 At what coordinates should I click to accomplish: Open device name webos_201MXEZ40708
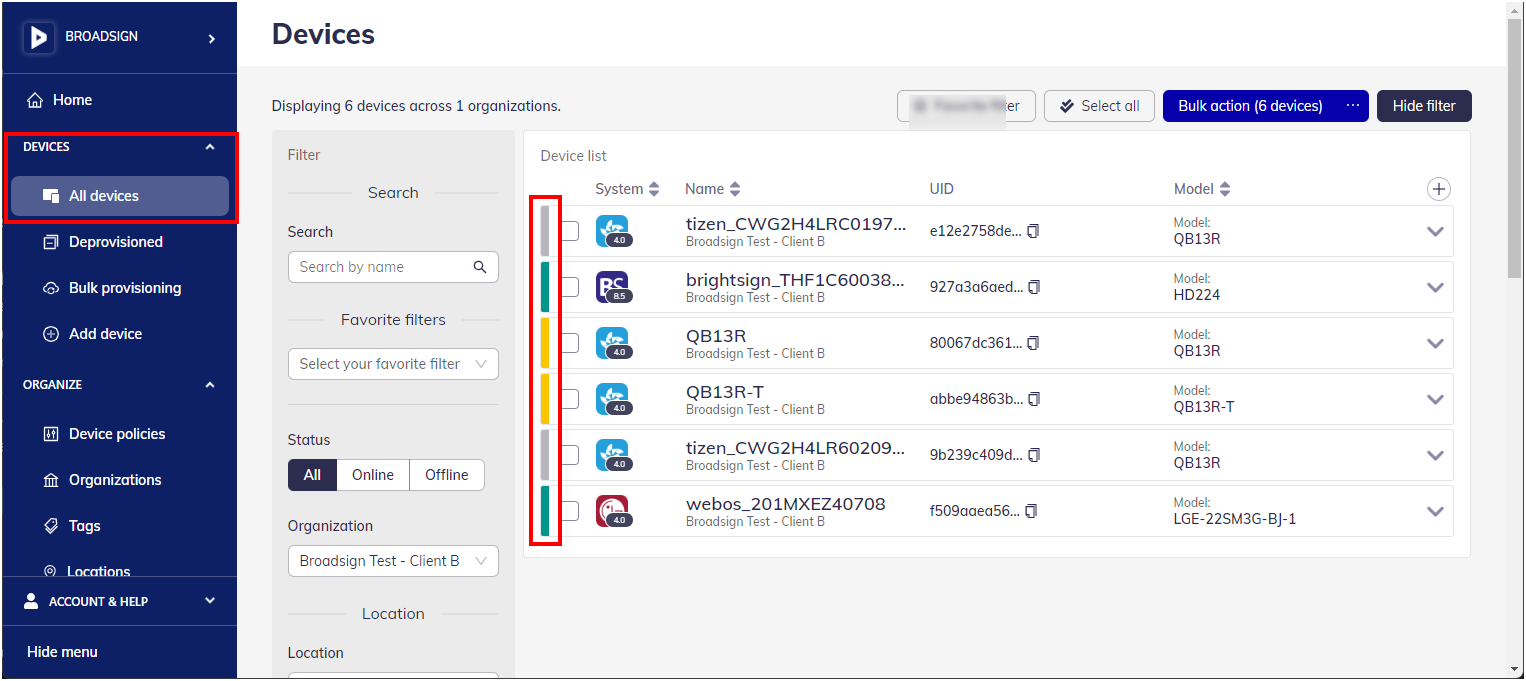point(785,504)
